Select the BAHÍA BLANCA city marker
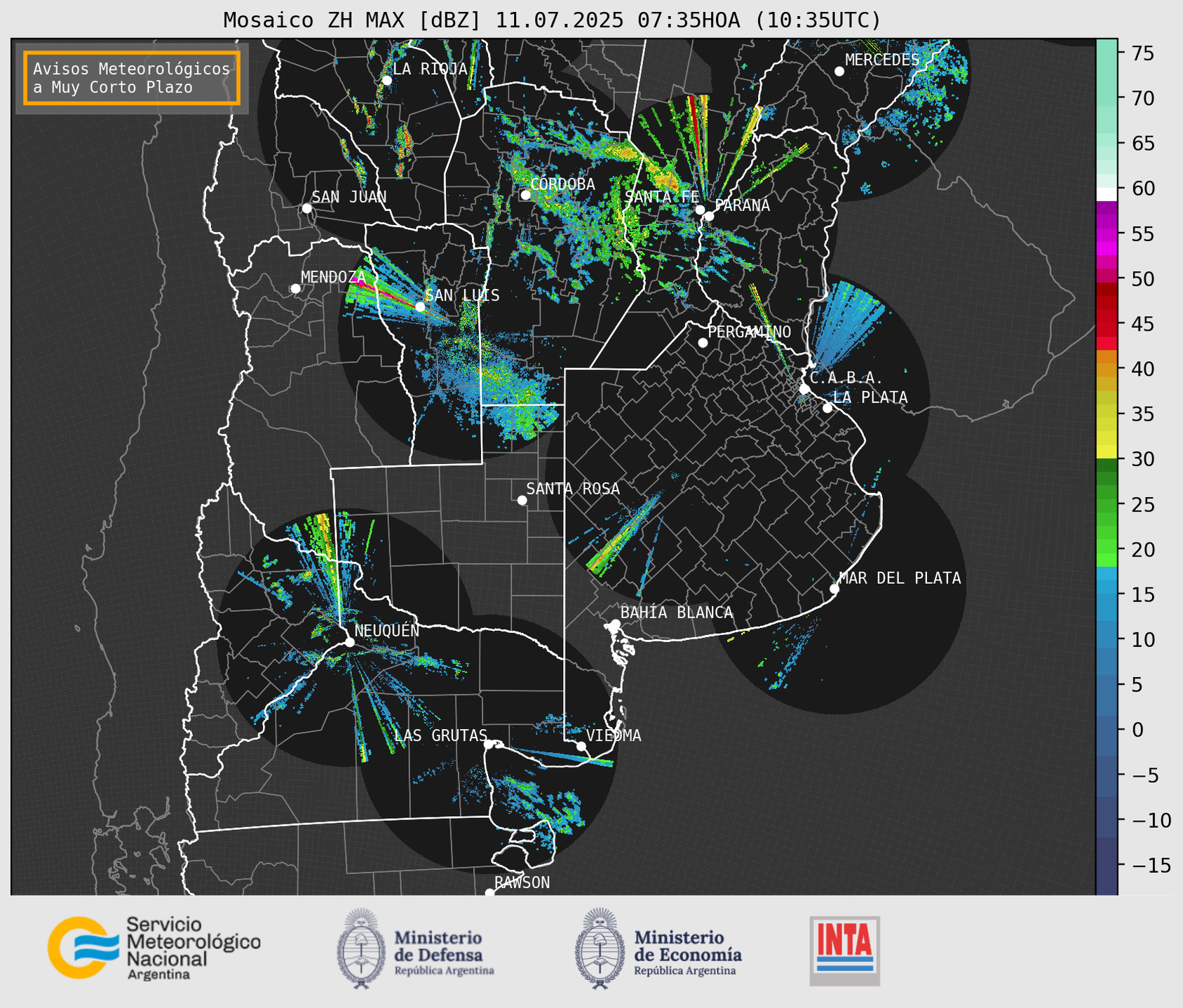Viewport: 1183px width, 1008px height. (615, 624)
